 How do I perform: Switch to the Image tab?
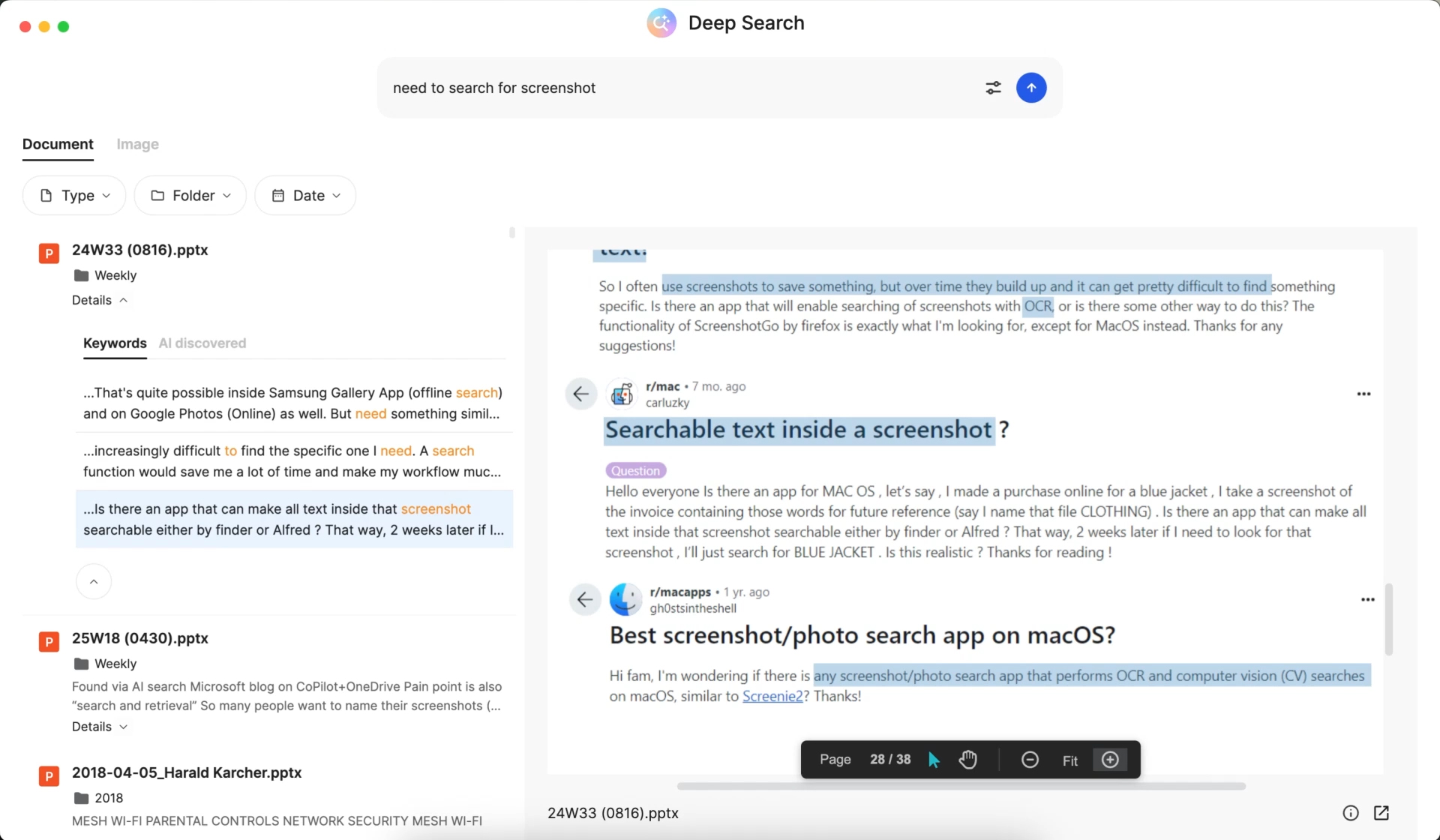[137, 144]
